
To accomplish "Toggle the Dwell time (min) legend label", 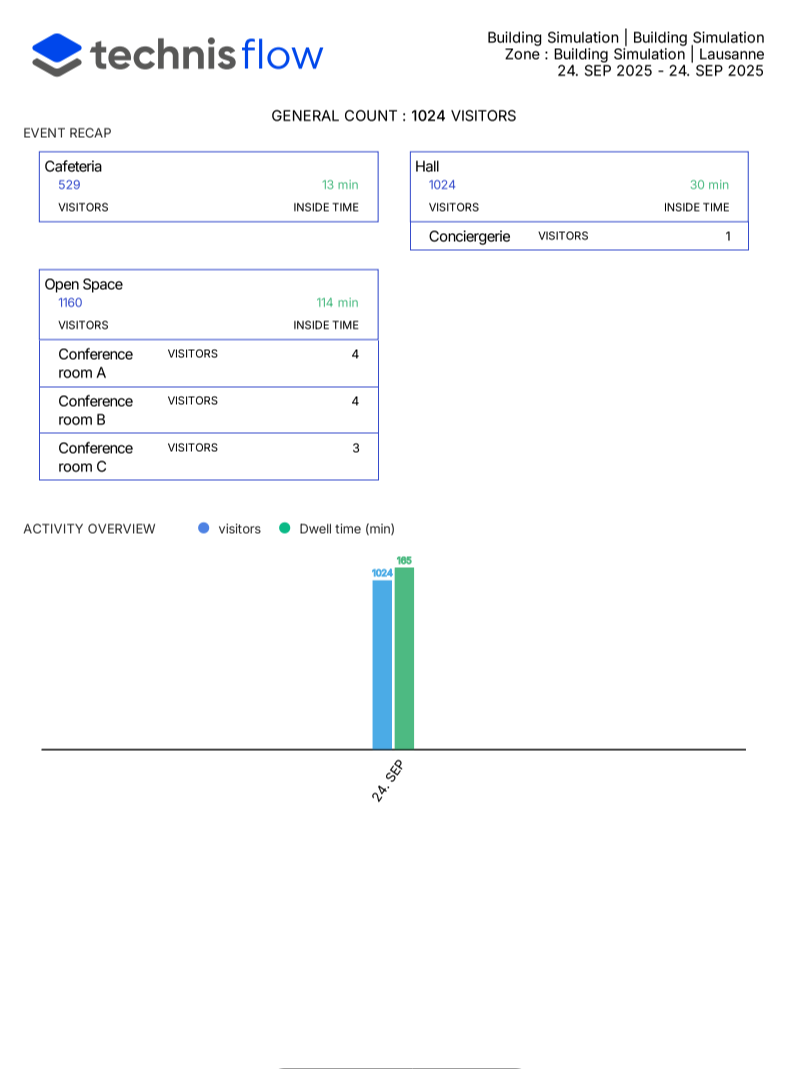I will pos(347,529).
